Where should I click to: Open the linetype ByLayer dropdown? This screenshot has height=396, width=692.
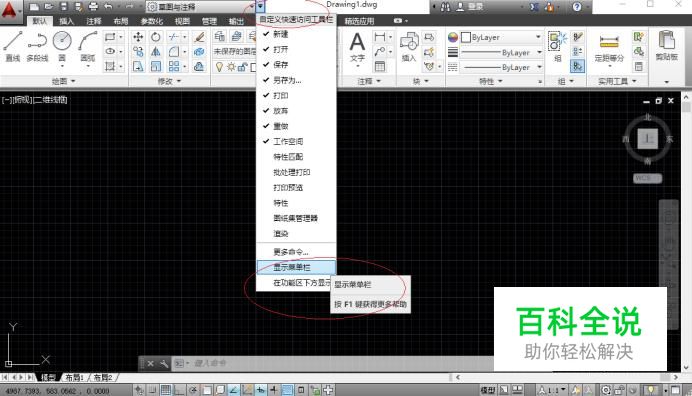coord(501,67)
